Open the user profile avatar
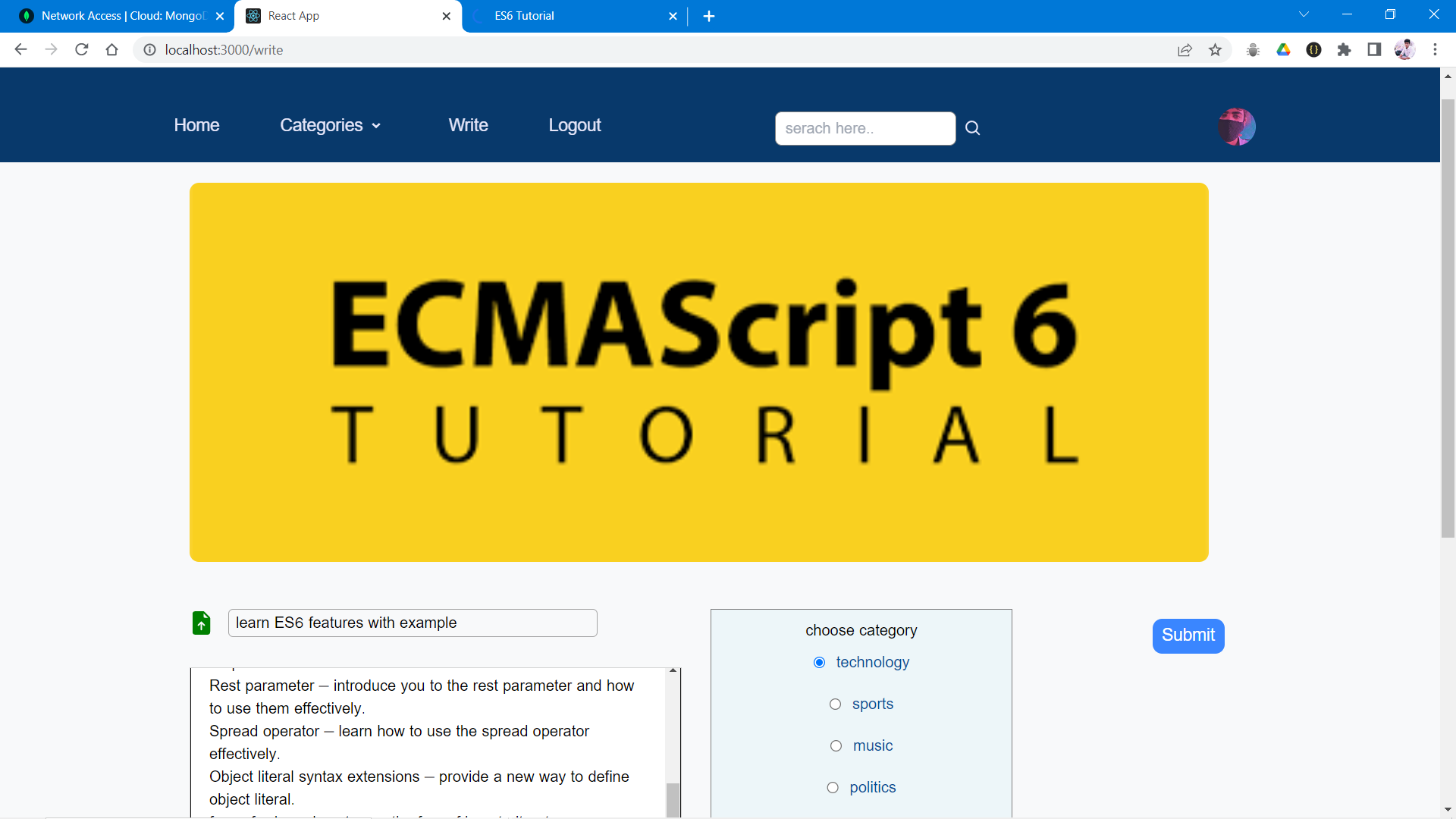1456x819 pixels. [1236, 127]
